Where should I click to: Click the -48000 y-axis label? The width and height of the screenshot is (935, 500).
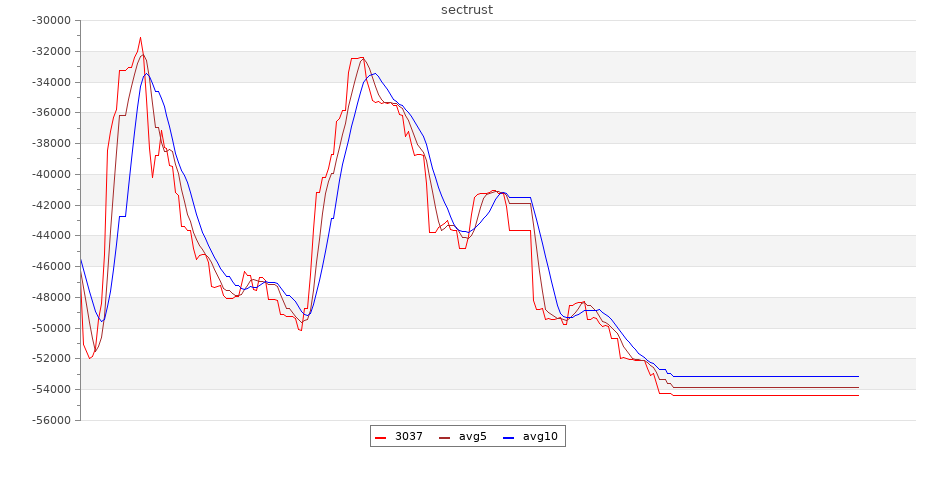(50, 298)
